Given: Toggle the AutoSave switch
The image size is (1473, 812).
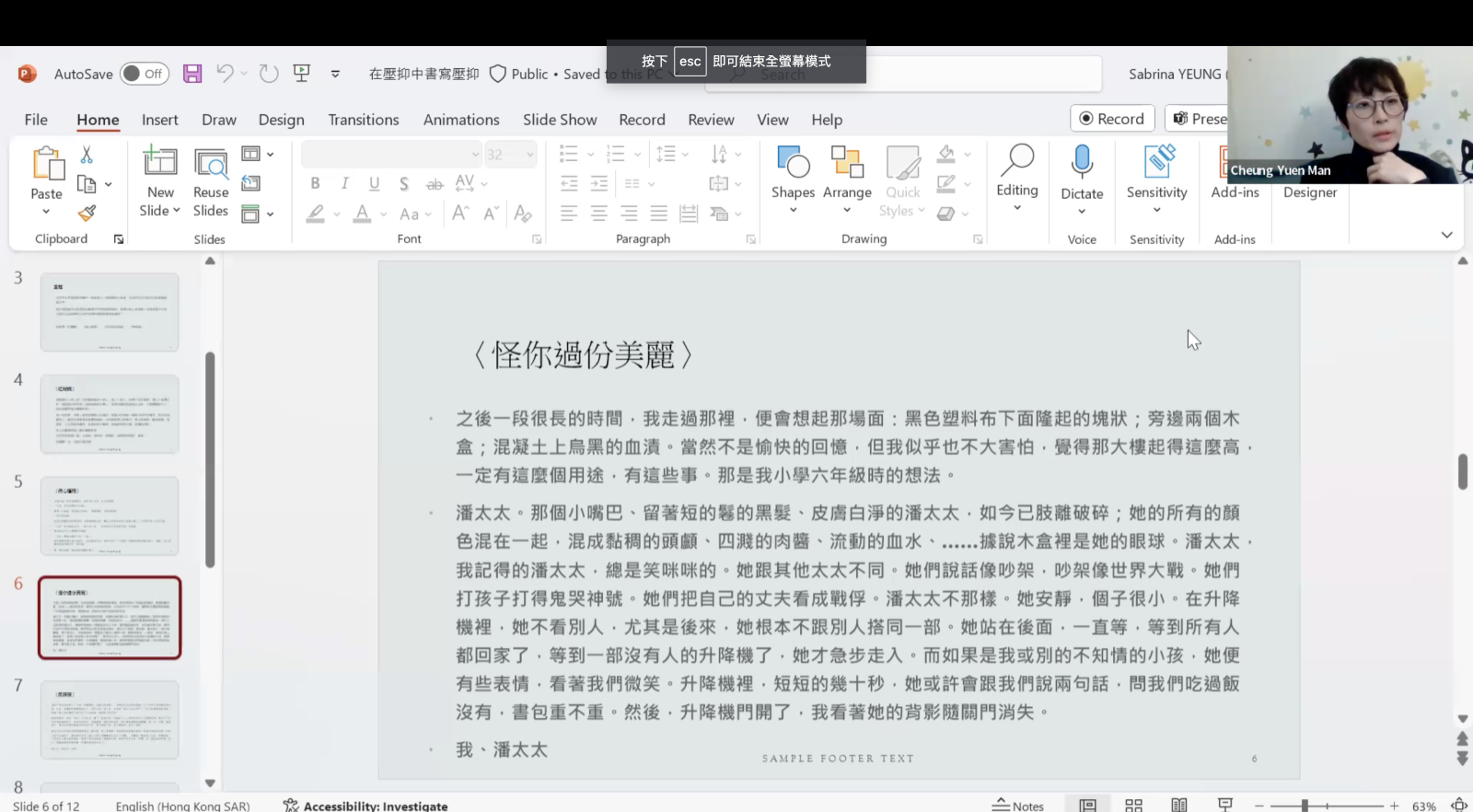Looking at the screenshot, I should 144,74.
